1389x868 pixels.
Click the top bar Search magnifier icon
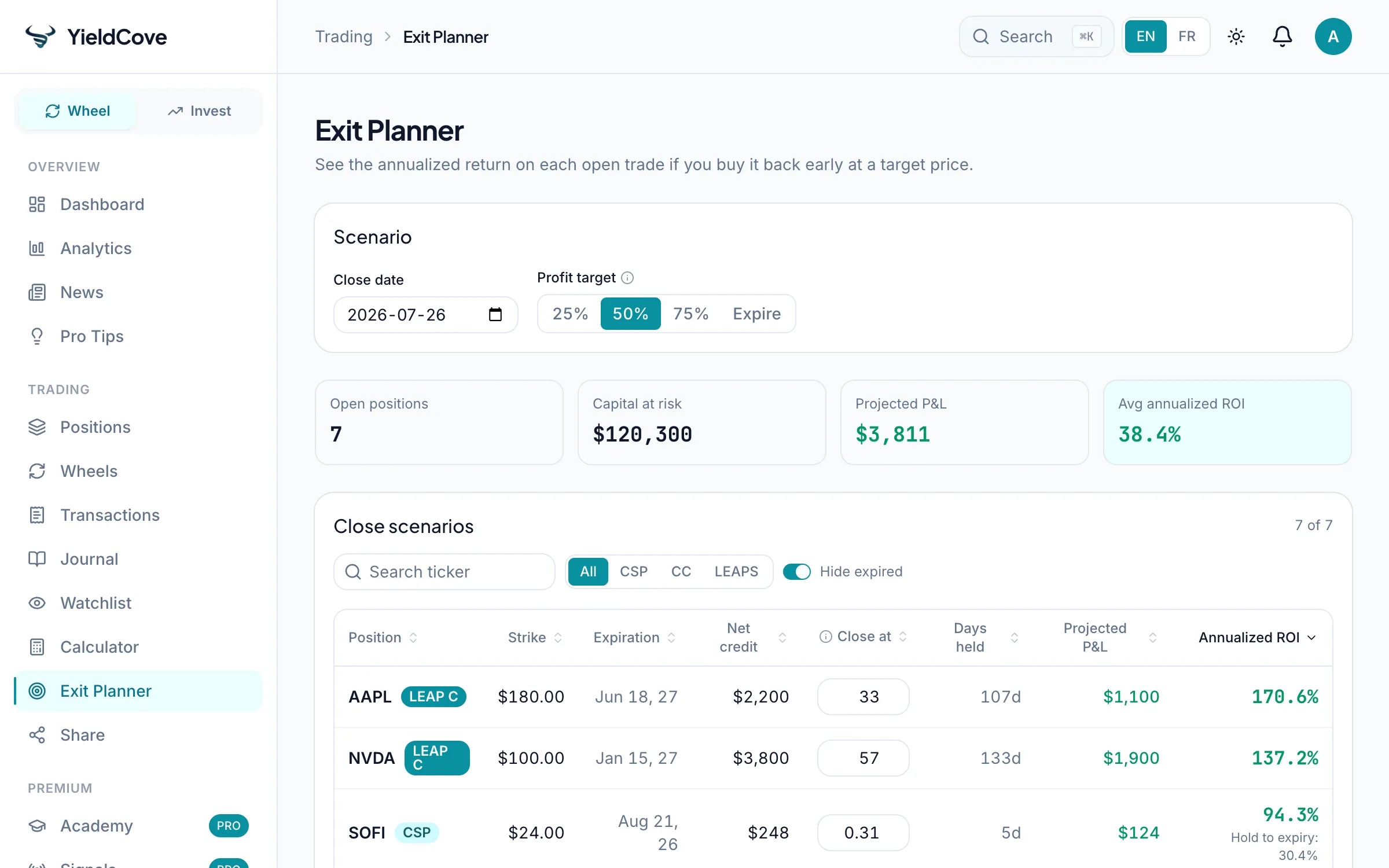(x=981, y=36)
